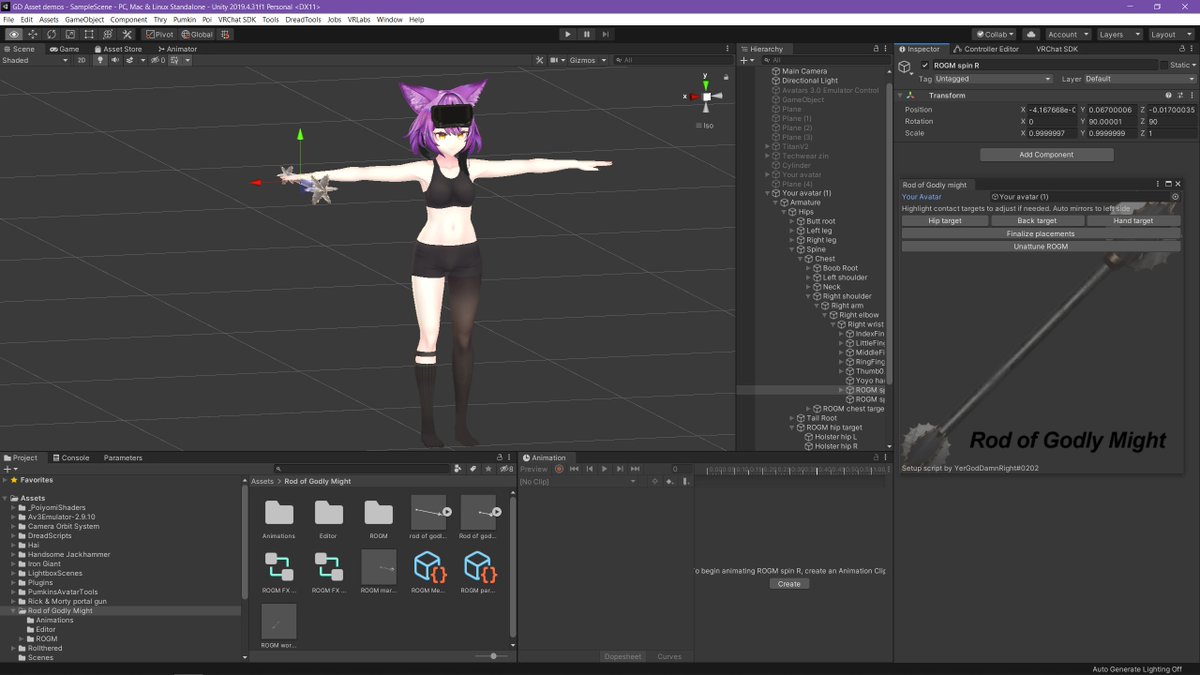Image resolution: width=1200 pixels, height=675 pixels.
Task: Open the Tag dropdown showing Untagged
Action: click(993, 79)
